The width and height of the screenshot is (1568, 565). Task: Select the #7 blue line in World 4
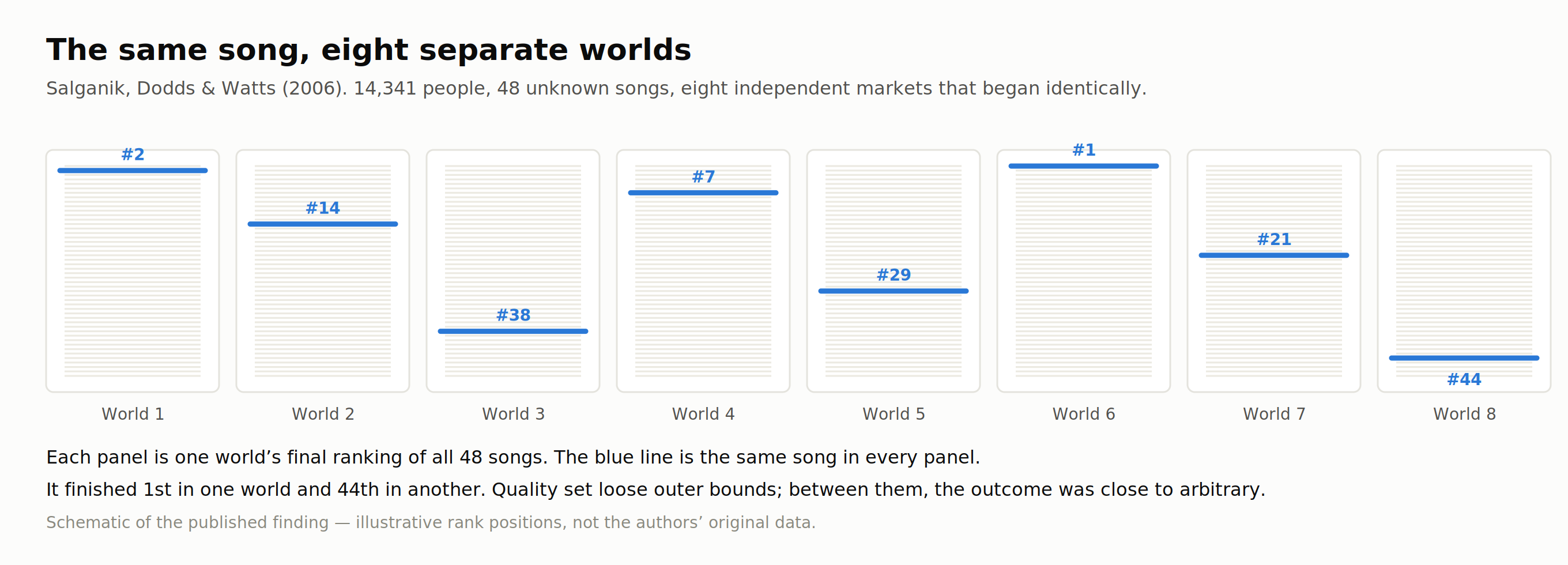(x=703, y=193)
